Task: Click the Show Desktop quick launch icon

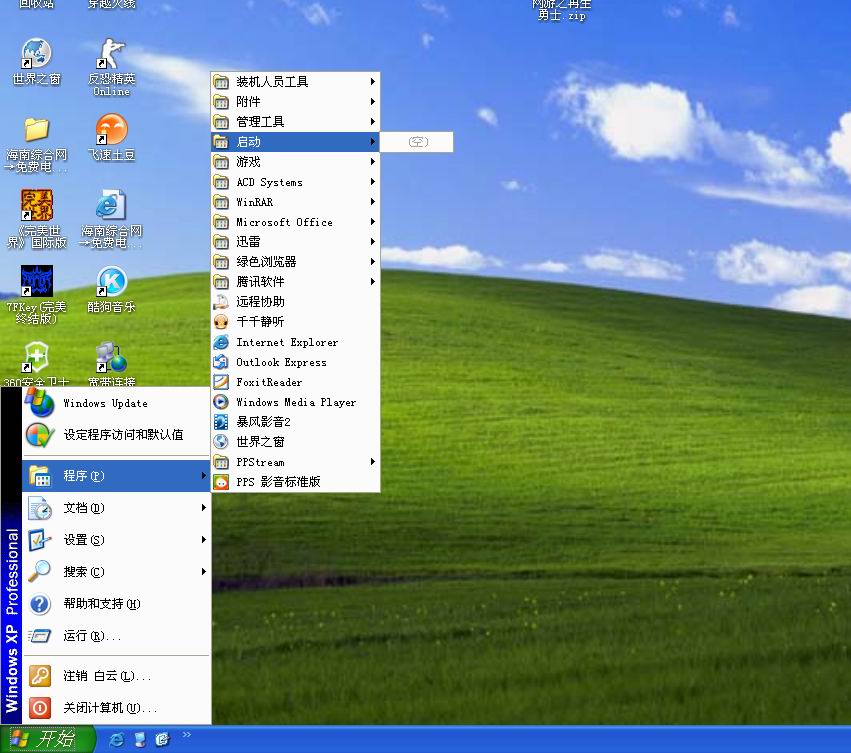Action: click(139, 739)
